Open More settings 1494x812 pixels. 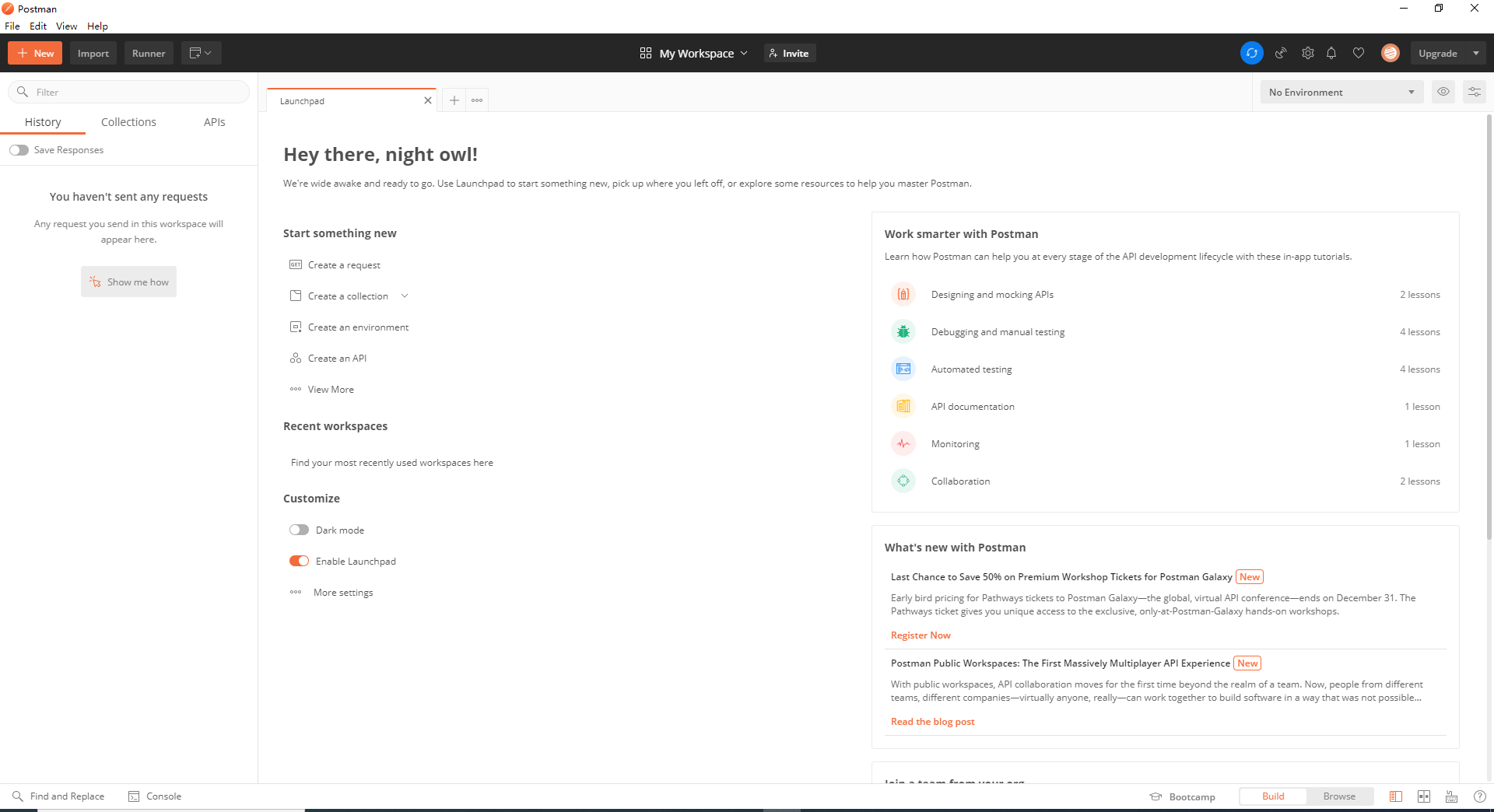coord(331,593)
